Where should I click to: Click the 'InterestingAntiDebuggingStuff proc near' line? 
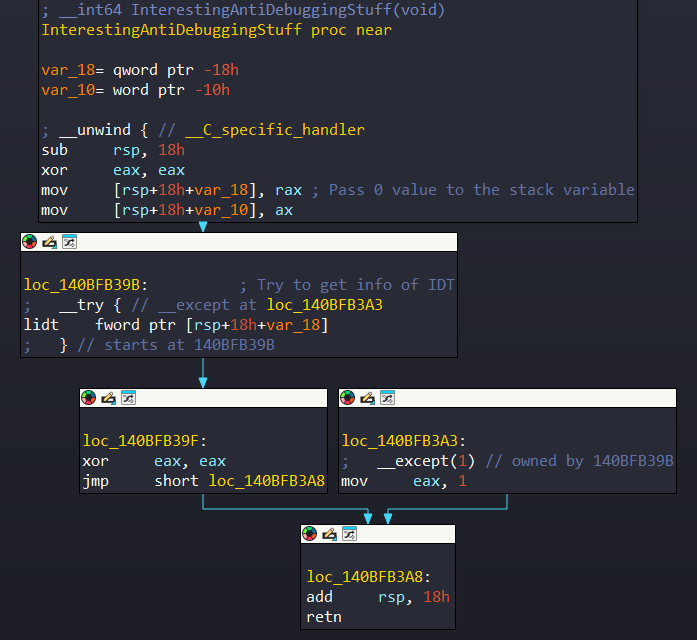pos(216,30)
